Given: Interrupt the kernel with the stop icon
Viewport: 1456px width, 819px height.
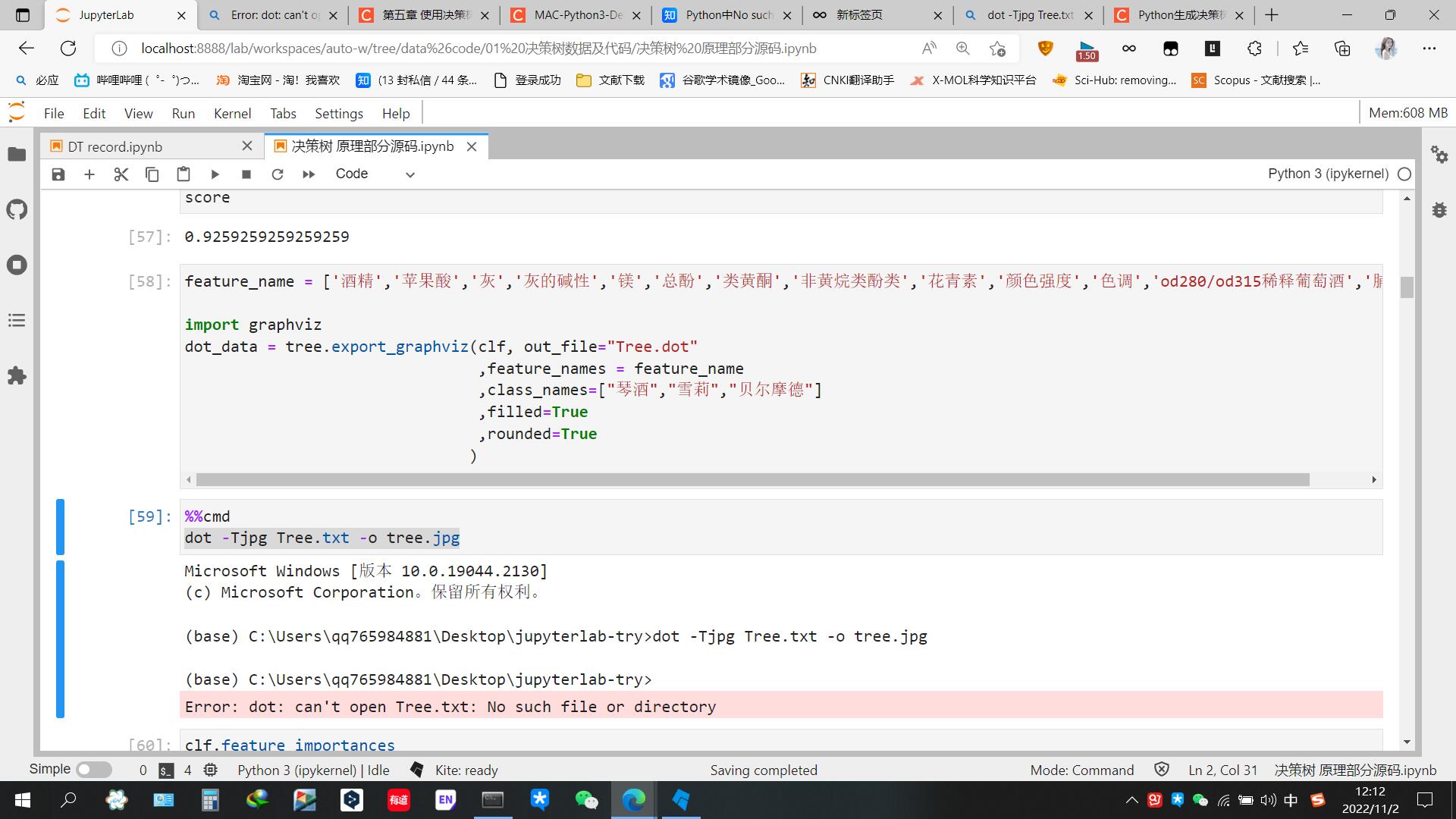Looking at the screenshot, I should 246,174.
